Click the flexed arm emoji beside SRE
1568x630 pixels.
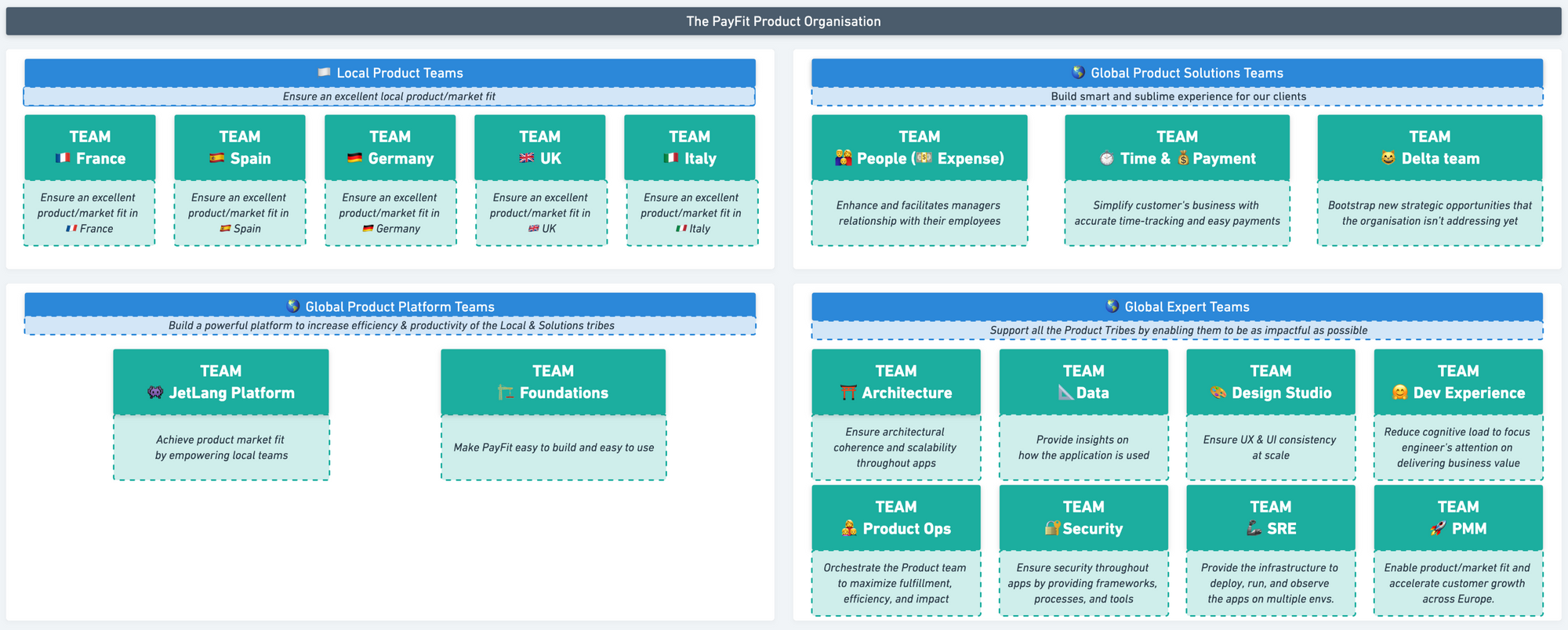coord(1254,528)
